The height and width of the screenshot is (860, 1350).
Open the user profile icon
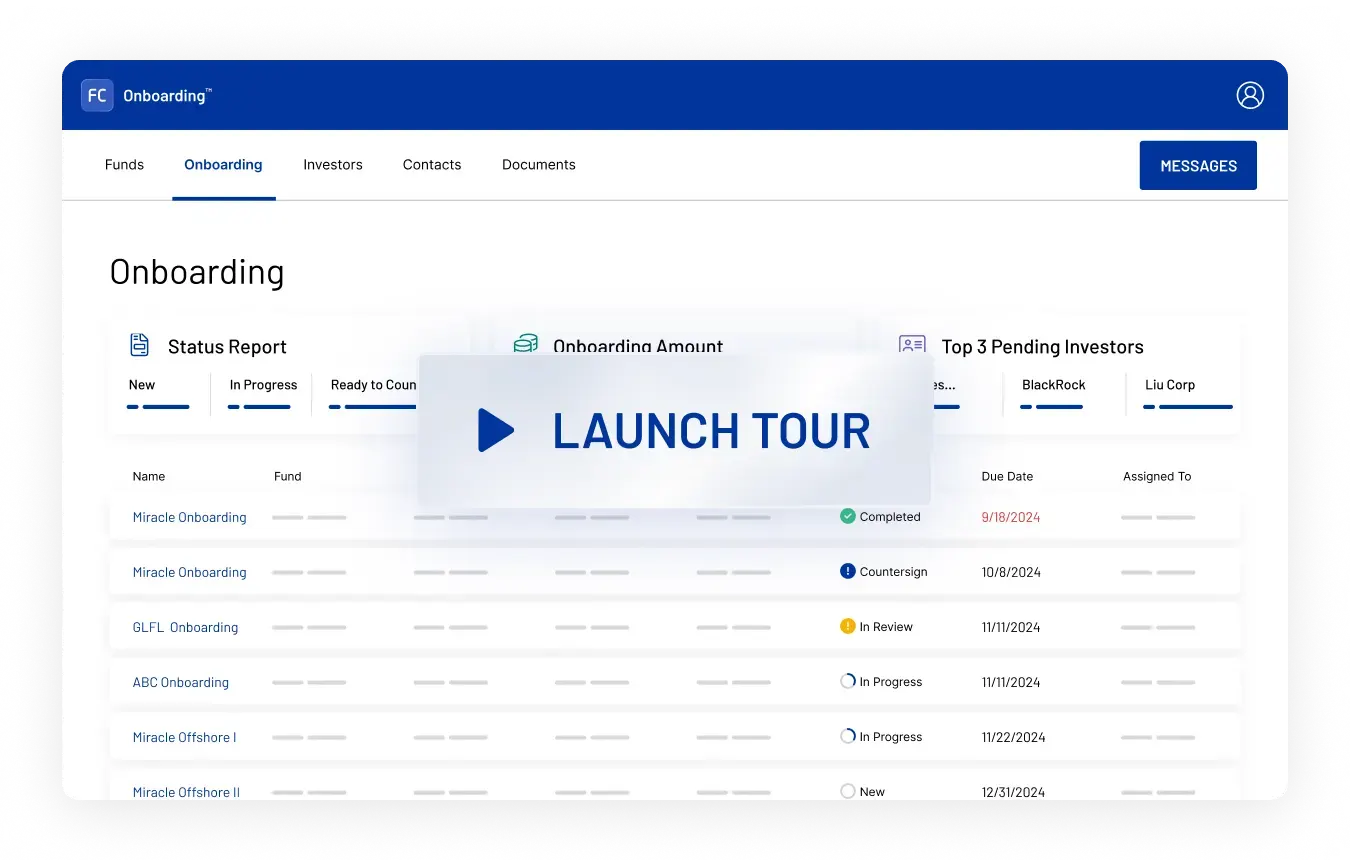coord(1249,95)
